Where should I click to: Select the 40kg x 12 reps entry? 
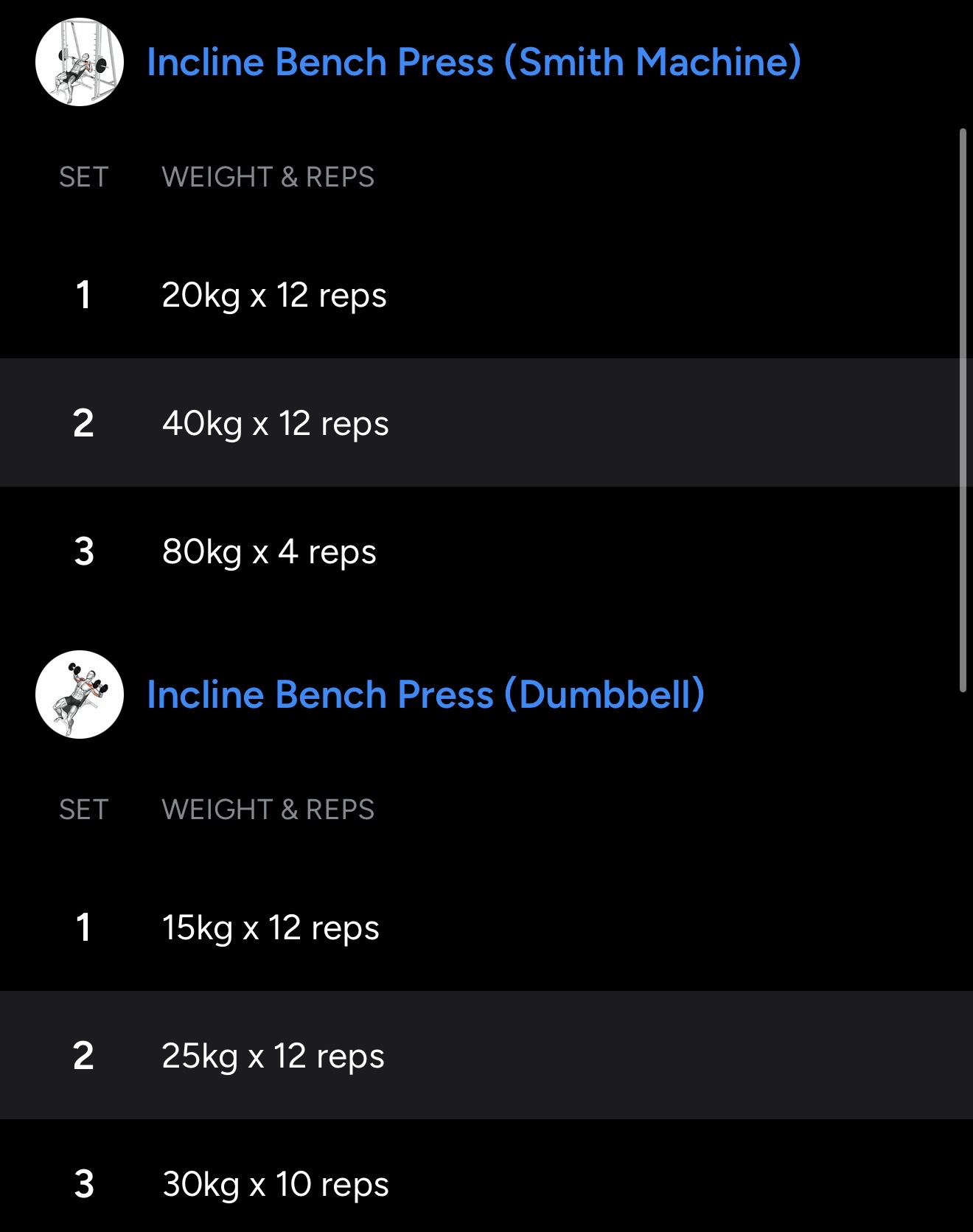[x=275, y=423]
